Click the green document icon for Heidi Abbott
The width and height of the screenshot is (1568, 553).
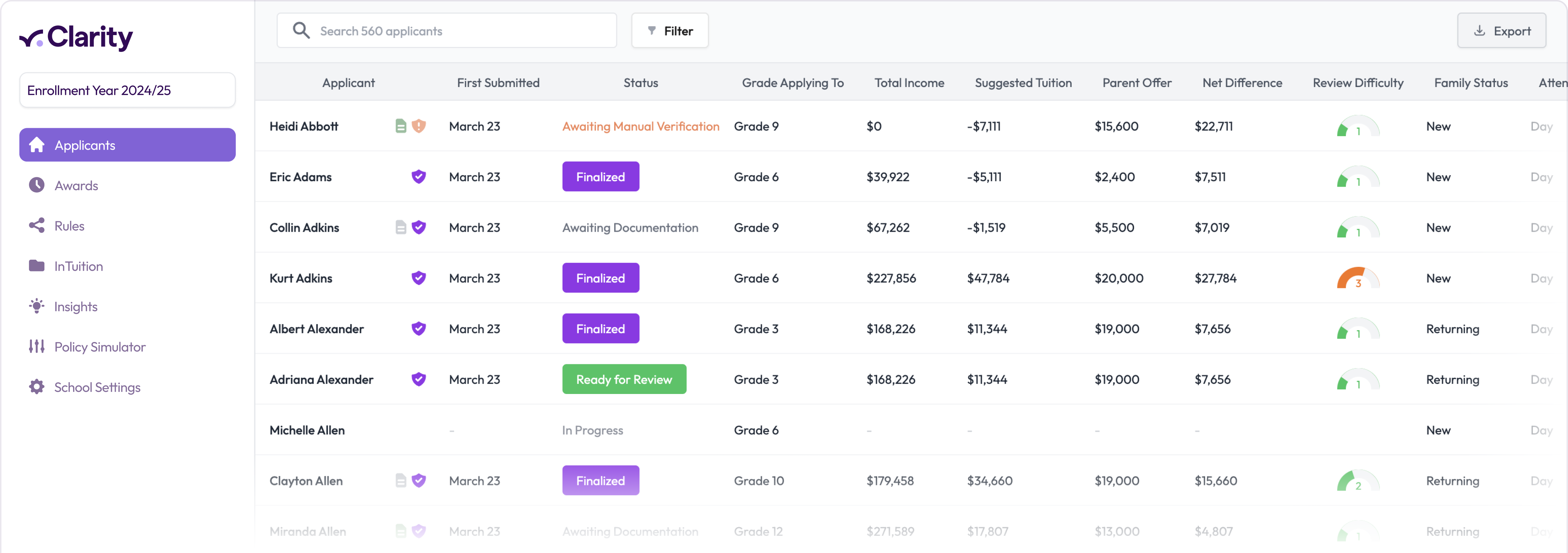click(x=401, y=126)
